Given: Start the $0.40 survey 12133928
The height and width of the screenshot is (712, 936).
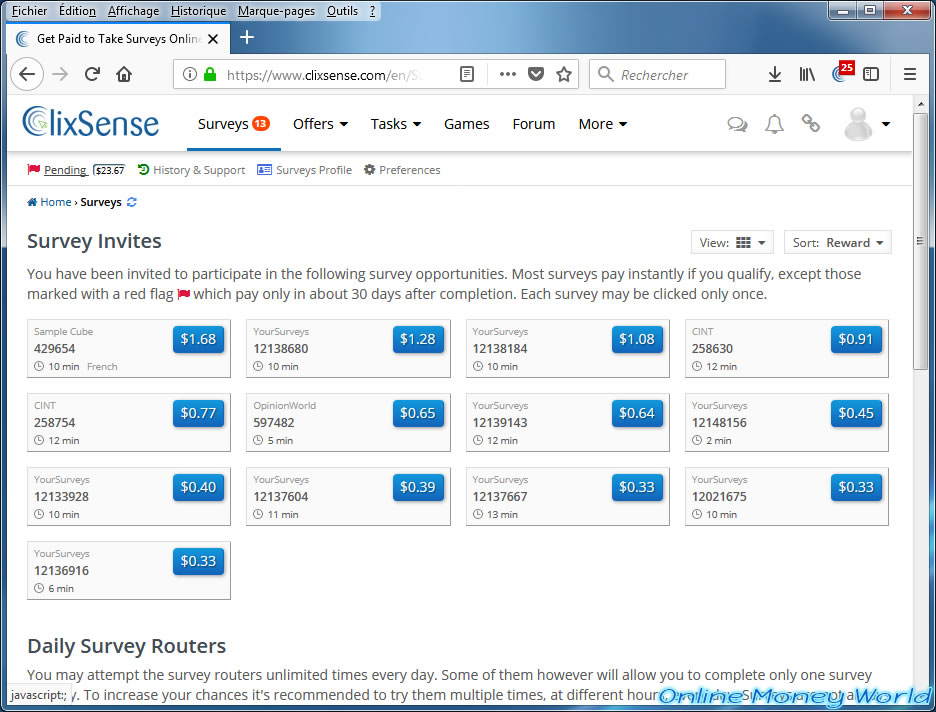Looking at the screenshot, I should coord(198,487).
